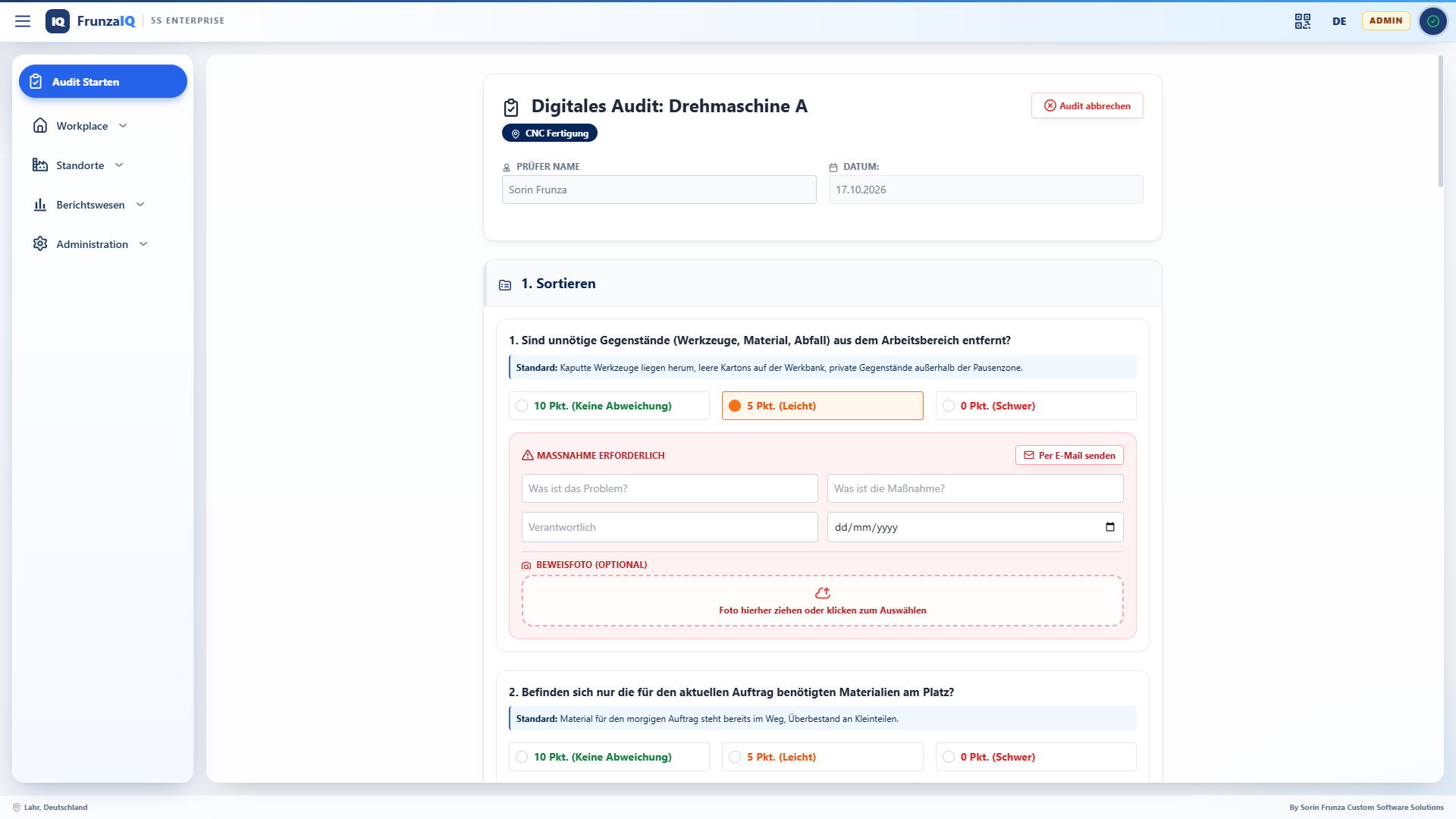Cancel the audit with Audit abbrechen
Screen dimensions: 1456x819
[x=1087, y=105]
